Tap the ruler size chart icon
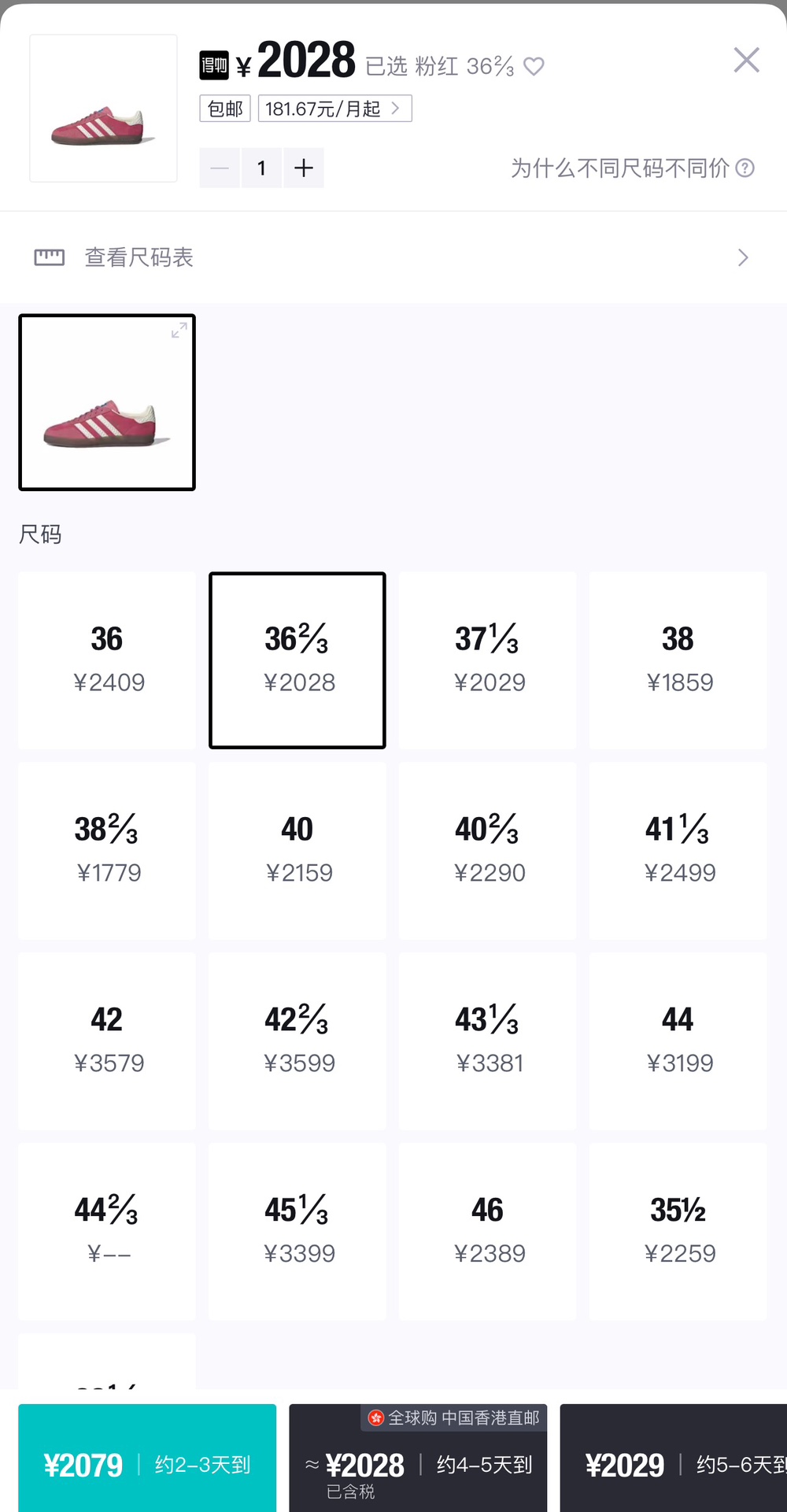 pos(49,257)
